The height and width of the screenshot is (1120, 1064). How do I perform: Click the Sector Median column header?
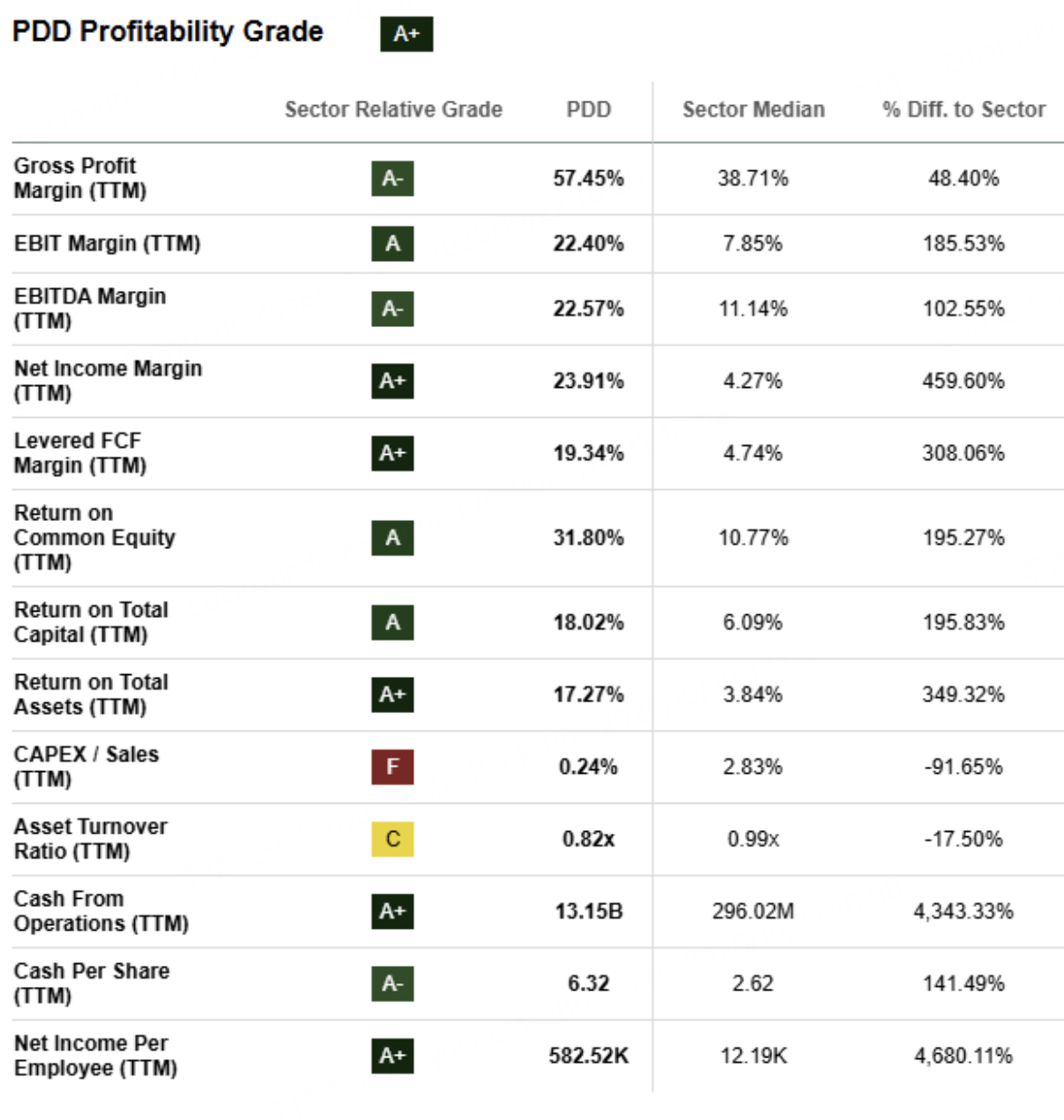point(753,110)
